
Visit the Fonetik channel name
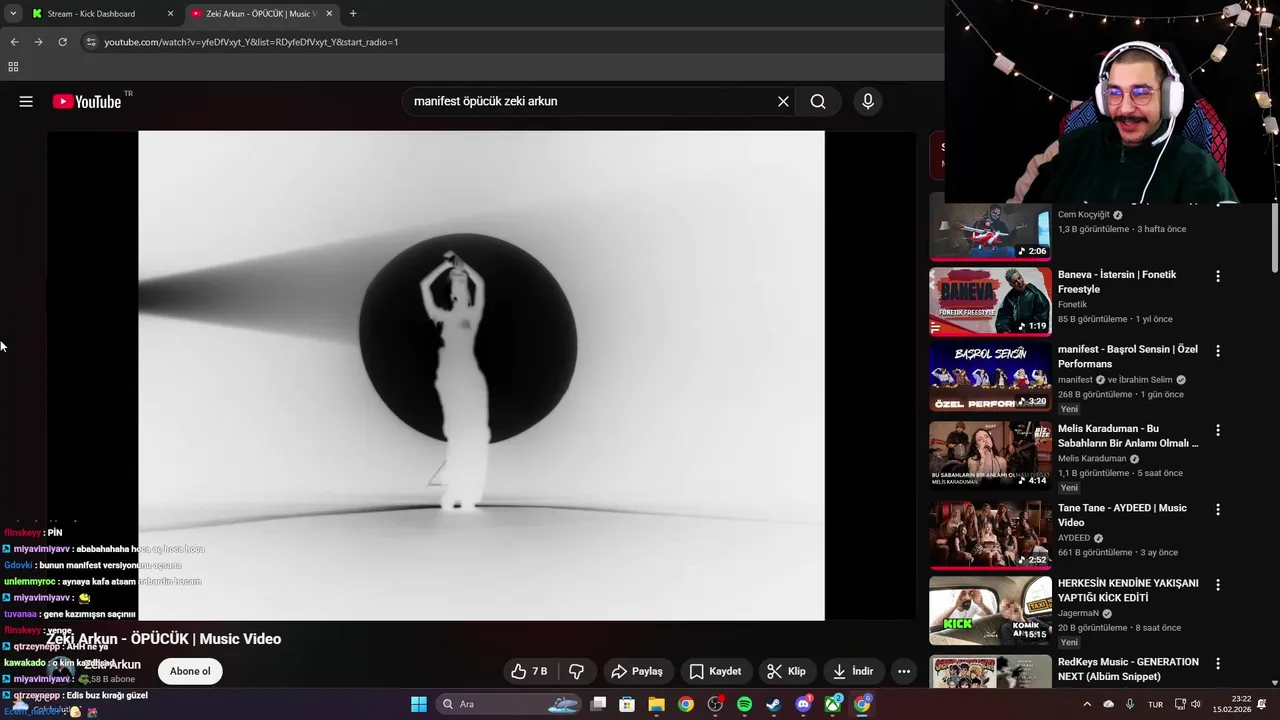(x=1072, y=304)
